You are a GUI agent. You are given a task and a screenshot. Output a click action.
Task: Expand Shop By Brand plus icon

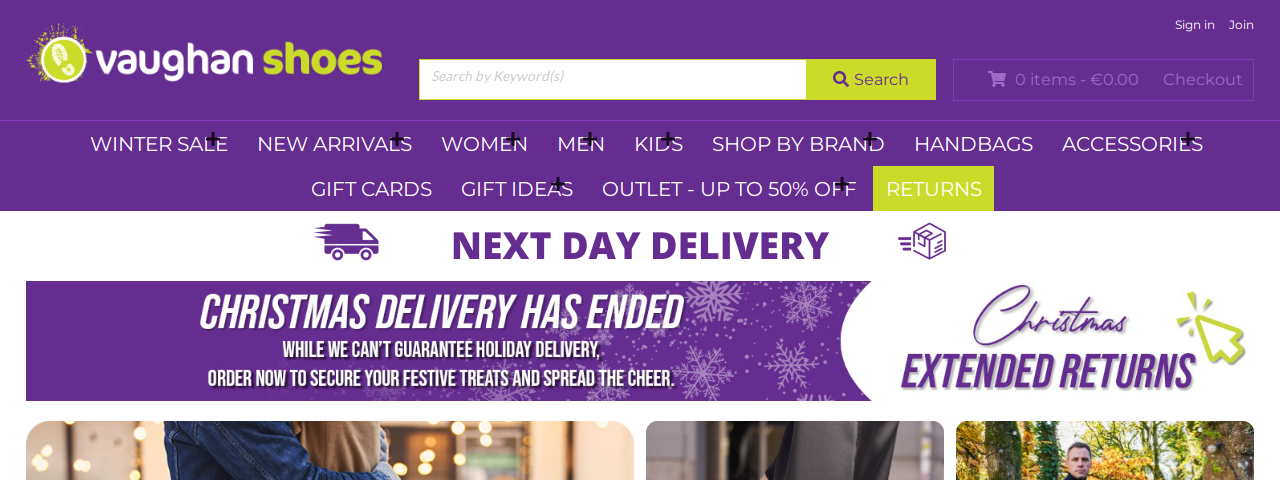[869, 139]
